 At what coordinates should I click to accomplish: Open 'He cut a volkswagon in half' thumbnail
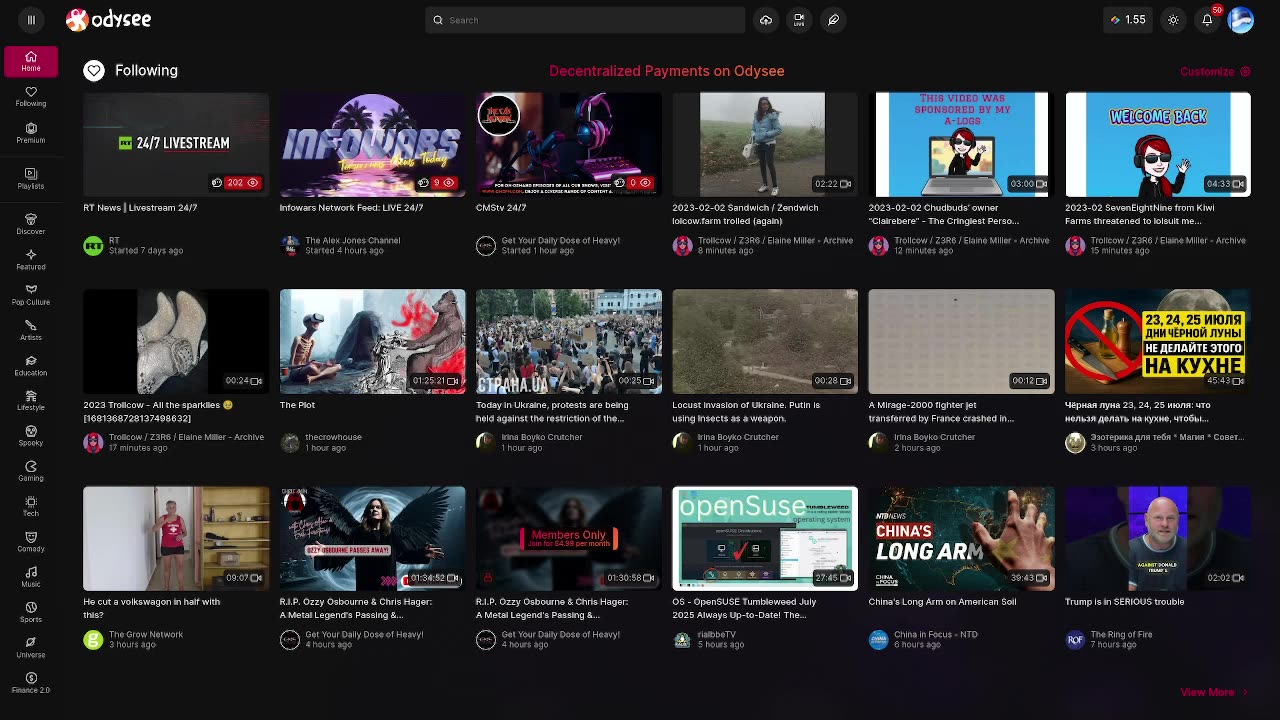tap(176, 538)
